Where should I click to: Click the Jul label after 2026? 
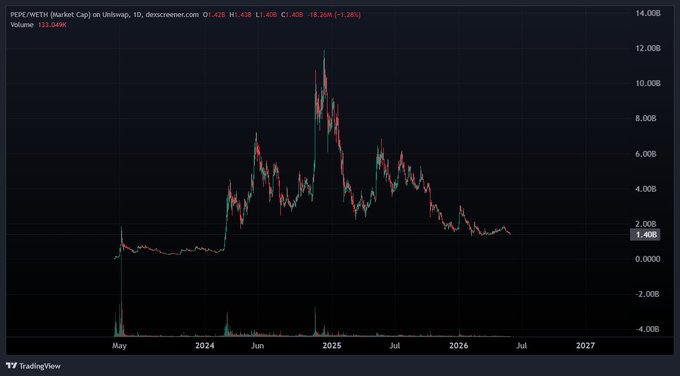click(521, 346)
